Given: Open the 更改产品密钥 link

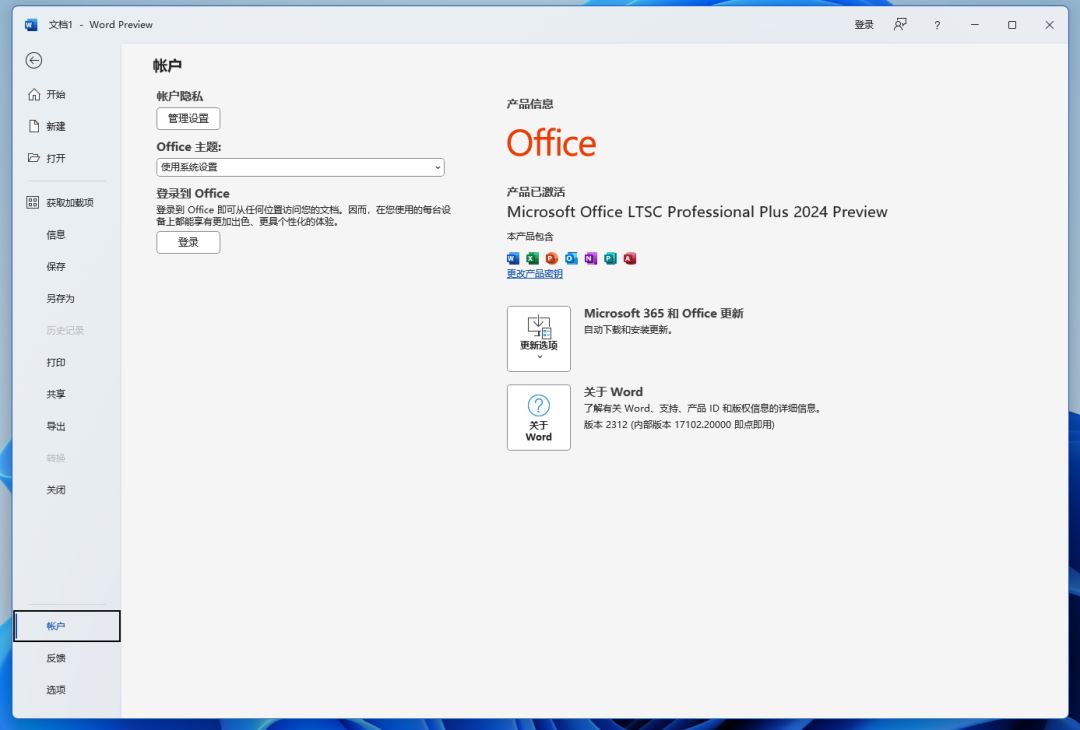Looking at the screenshot, I should click(x=536, y=274).
